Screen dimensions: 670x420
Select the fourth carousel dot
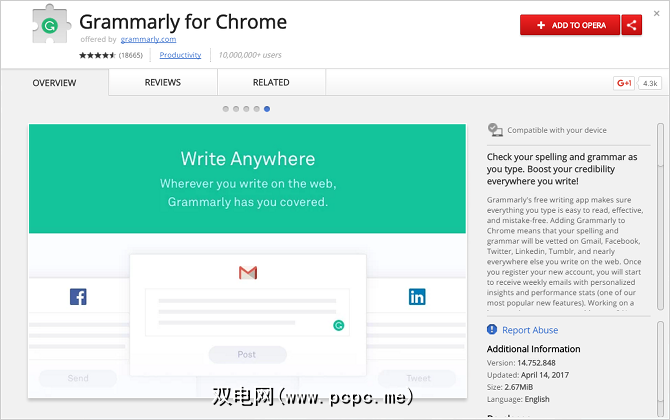coord(256,109)
